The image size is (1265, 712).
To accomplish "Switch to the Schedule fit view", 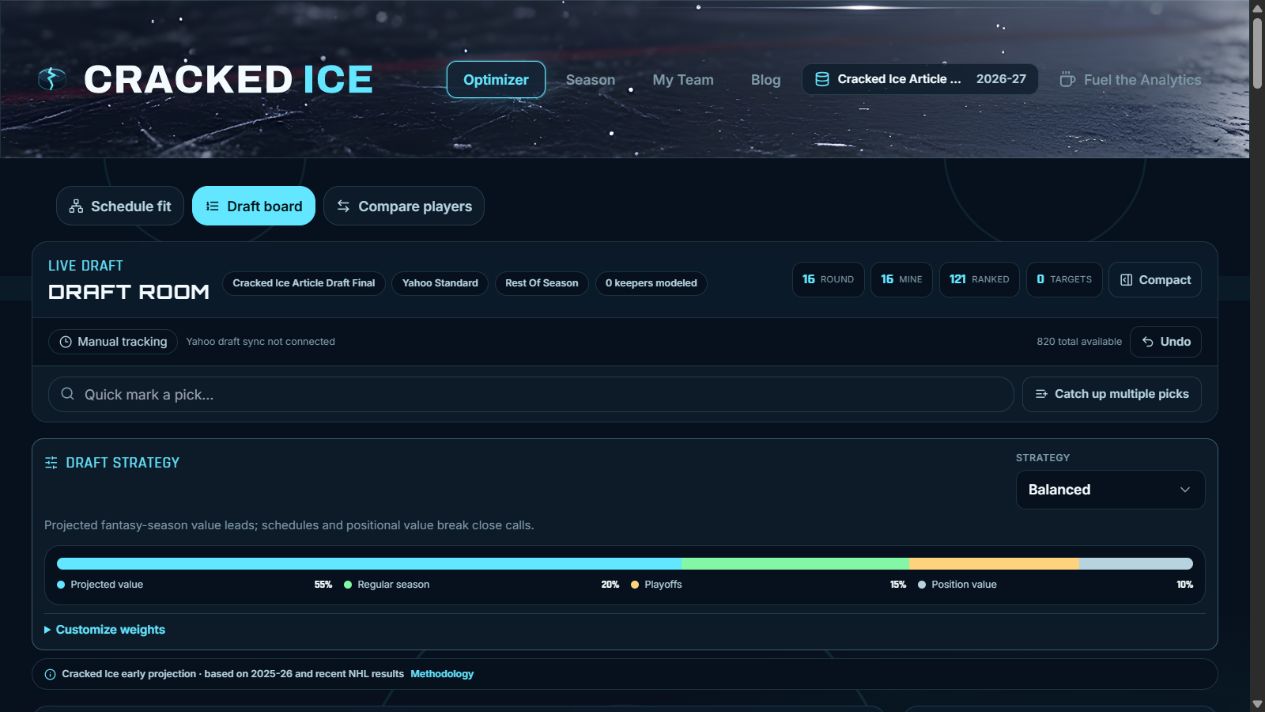I will point(120,206).
